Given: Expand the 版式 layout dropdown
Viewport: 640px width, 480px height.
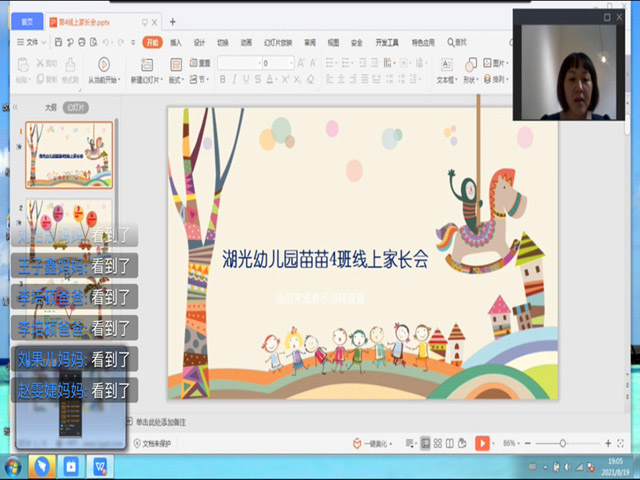Looking at the screenshot, I should point(176,80).
